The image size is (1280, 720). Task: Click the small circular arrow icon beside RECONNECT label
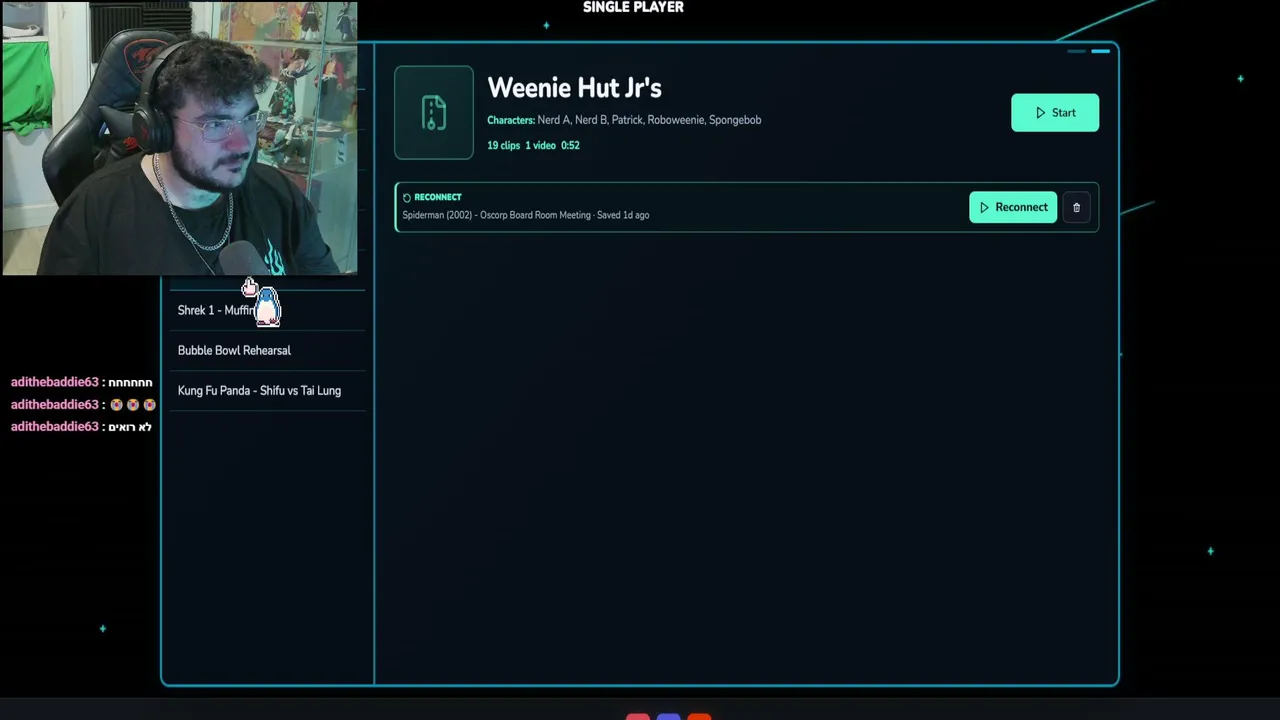pyautogui.click(x=407, y=198)
